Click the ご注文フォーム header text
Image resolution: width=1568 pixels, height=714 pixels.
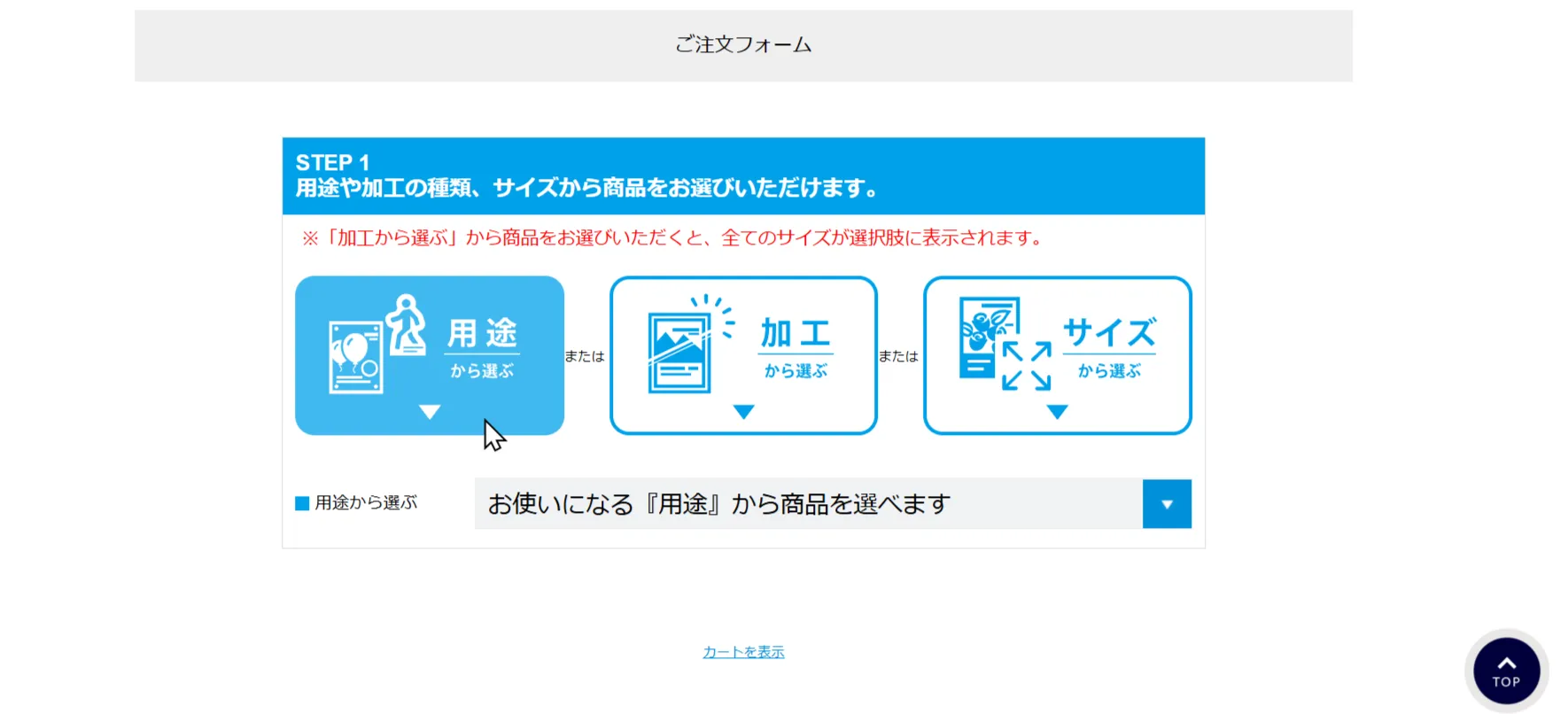pyautogui.click(x=743, y=44)
